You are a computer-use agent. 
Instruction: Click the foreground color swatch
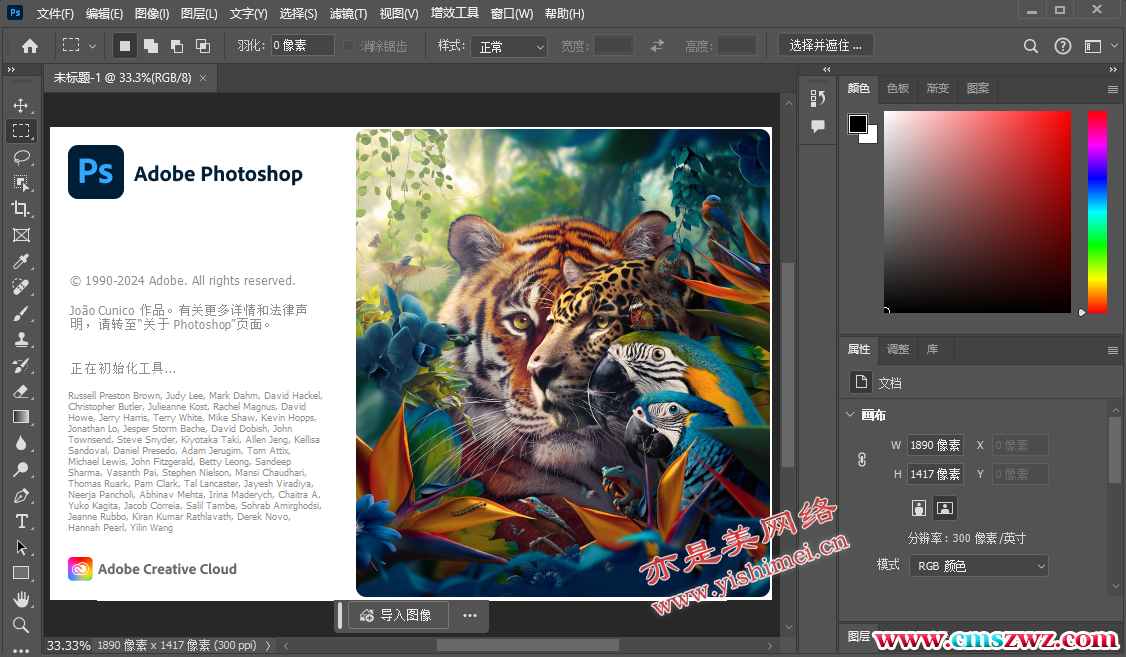858,124
